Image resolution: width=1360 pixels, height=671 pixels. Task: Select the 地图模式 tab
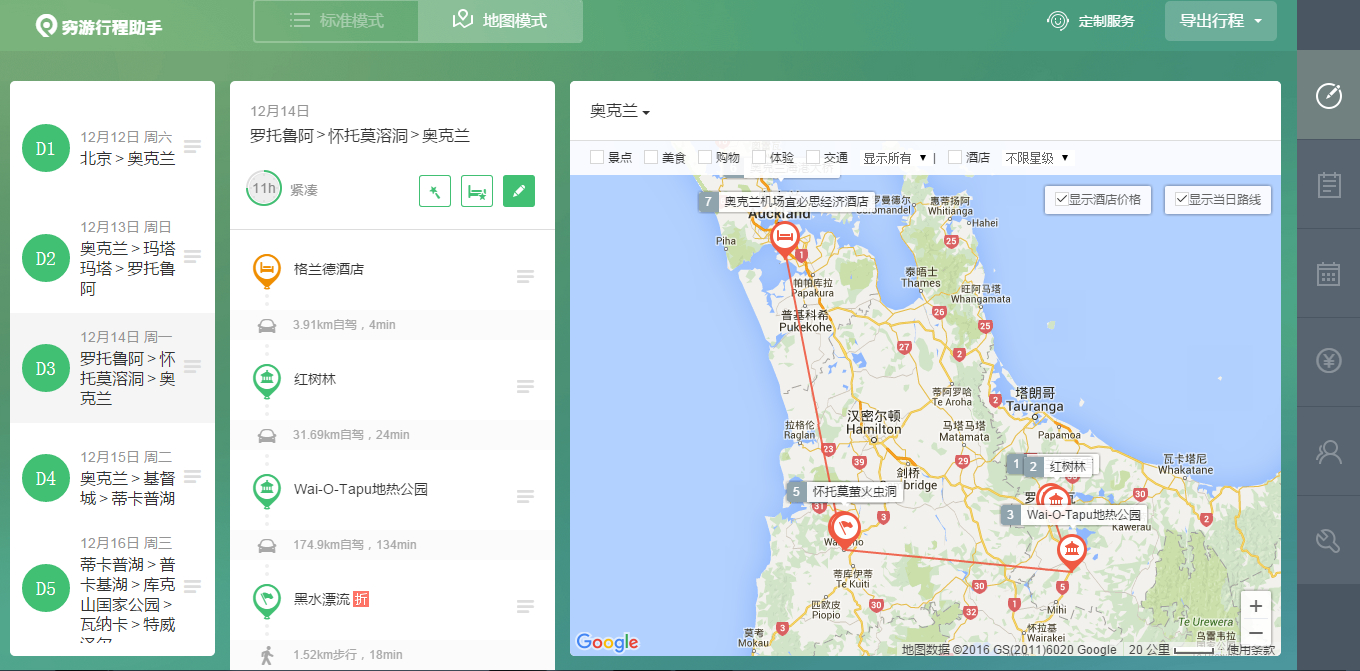click(x=500, y=21)
